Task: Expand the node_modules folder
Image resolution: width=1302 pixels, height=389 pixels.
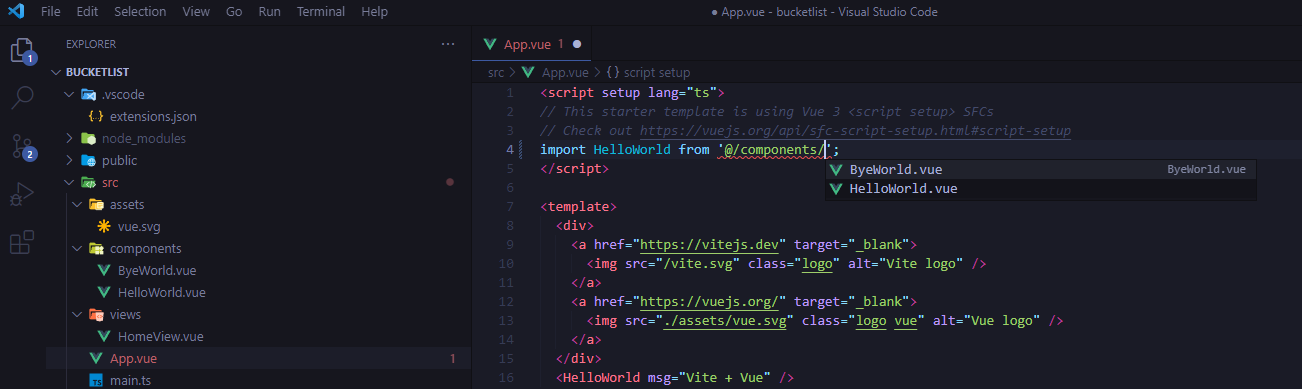Action: click(70, 138)
